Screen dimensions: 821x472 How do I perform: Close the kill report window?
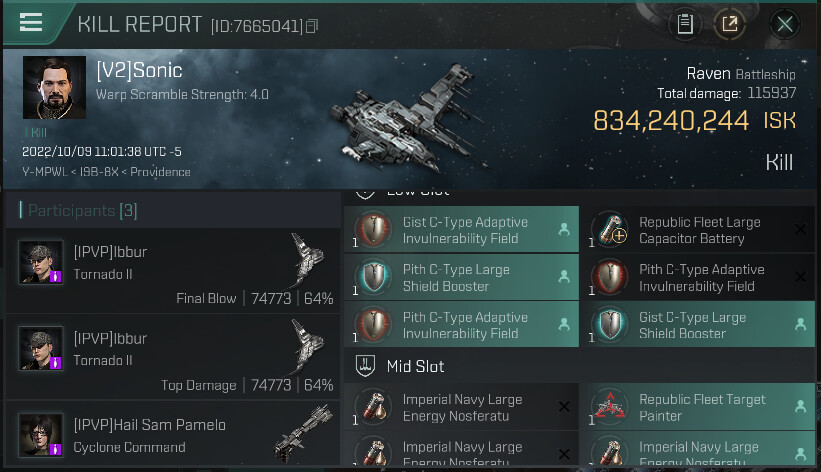[784, 24]
